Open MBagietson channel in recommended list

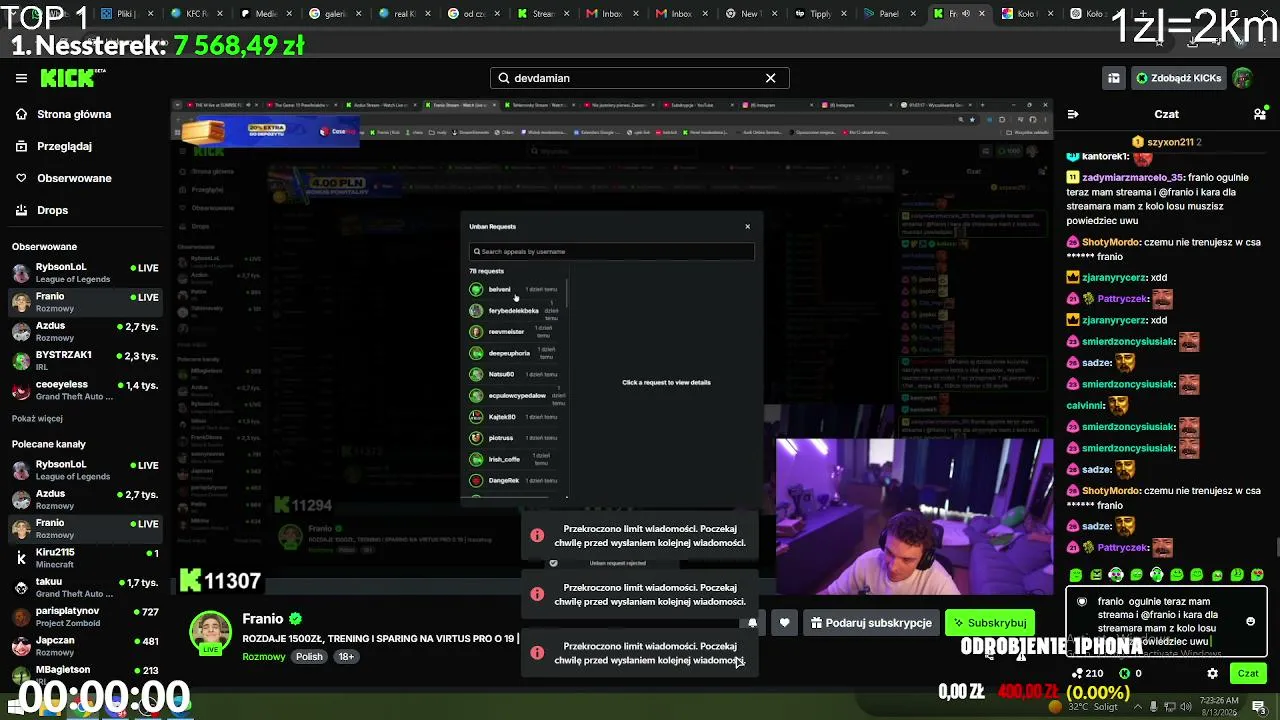[x=84, y=674]
